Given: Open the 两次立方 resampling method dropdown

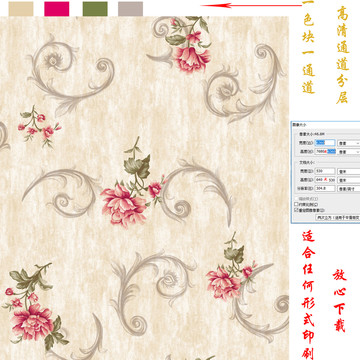Looking at the screenshot, I should pos(338,218).
